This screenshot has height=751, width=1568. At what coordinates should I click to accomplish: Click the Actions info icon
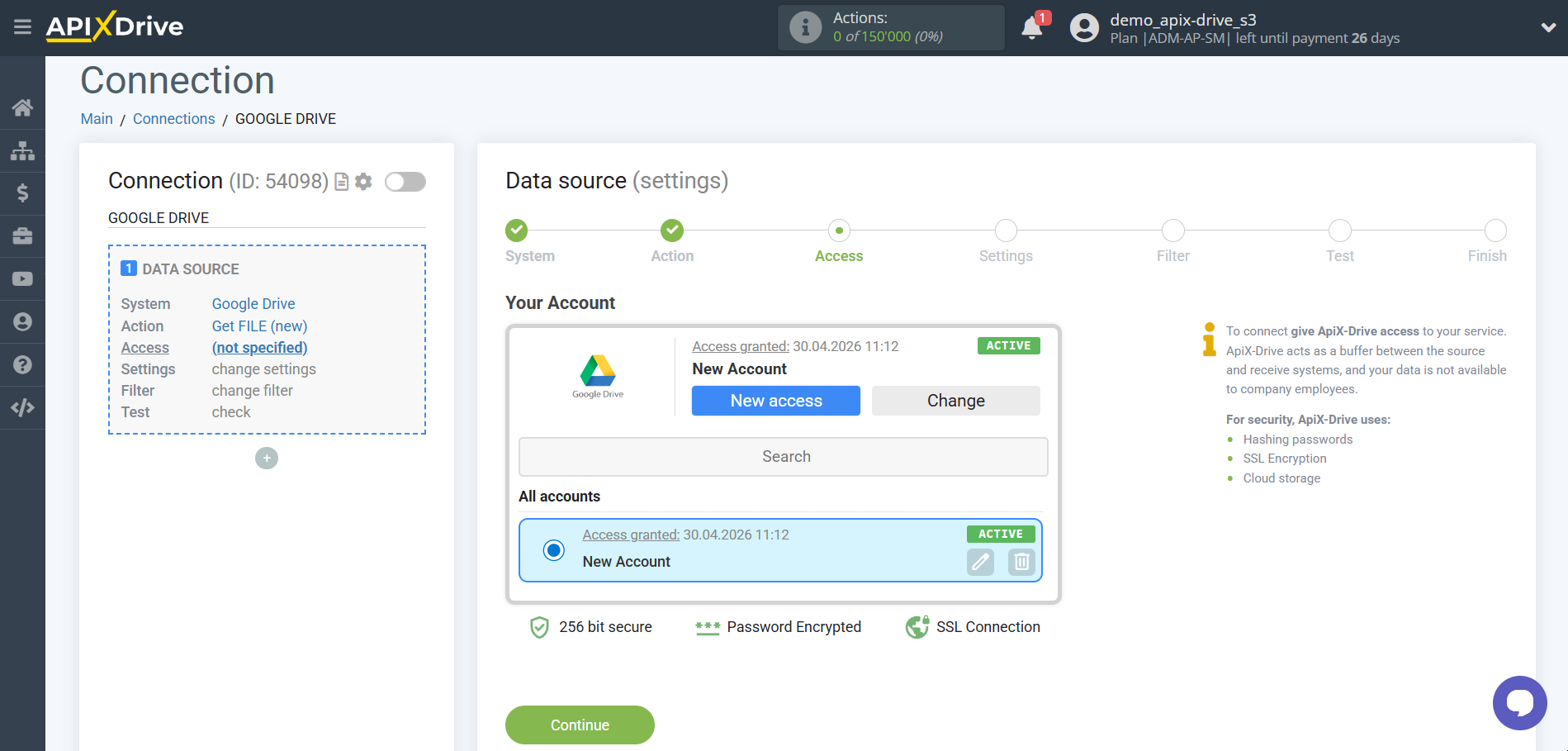[x=805, y=27]
